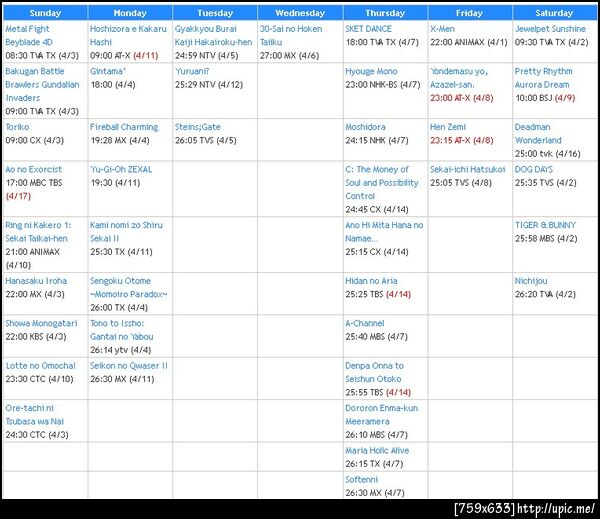Open the TIGER & BUNNY link

545,225
